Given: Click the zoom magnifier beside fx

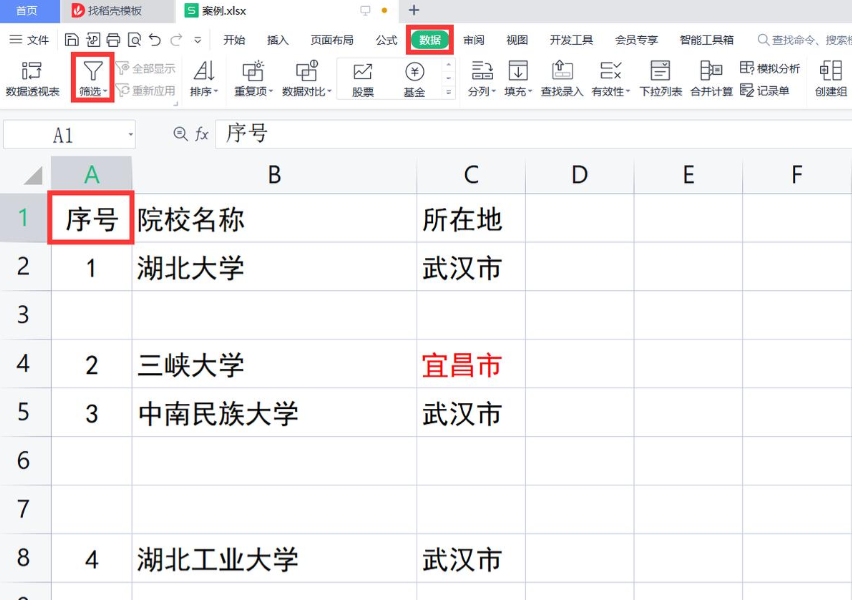Looking at the screenshot, I should [180, 133].
